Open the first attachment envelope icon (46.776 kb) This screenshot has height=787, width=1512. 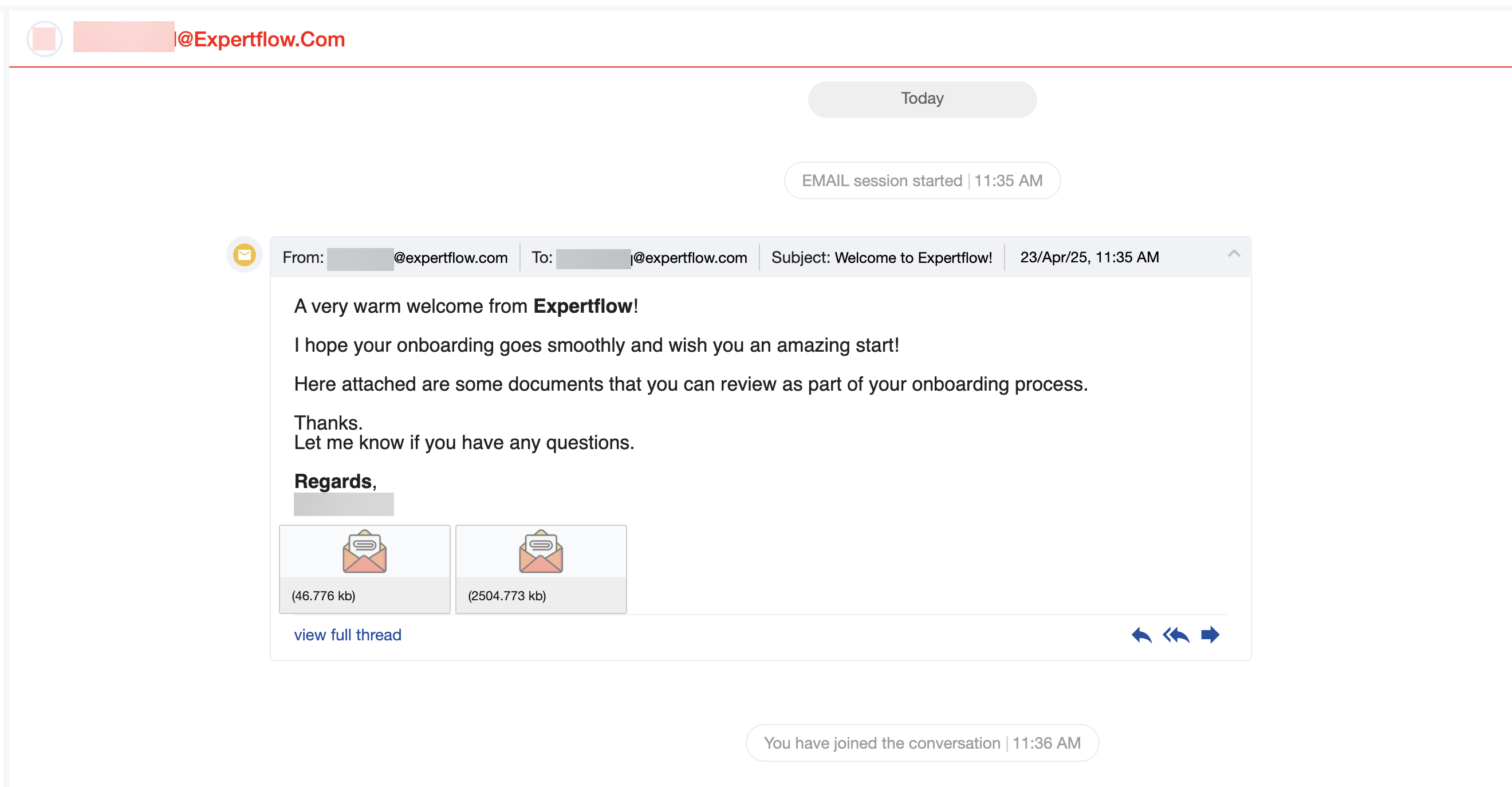[x=364, y=550]
